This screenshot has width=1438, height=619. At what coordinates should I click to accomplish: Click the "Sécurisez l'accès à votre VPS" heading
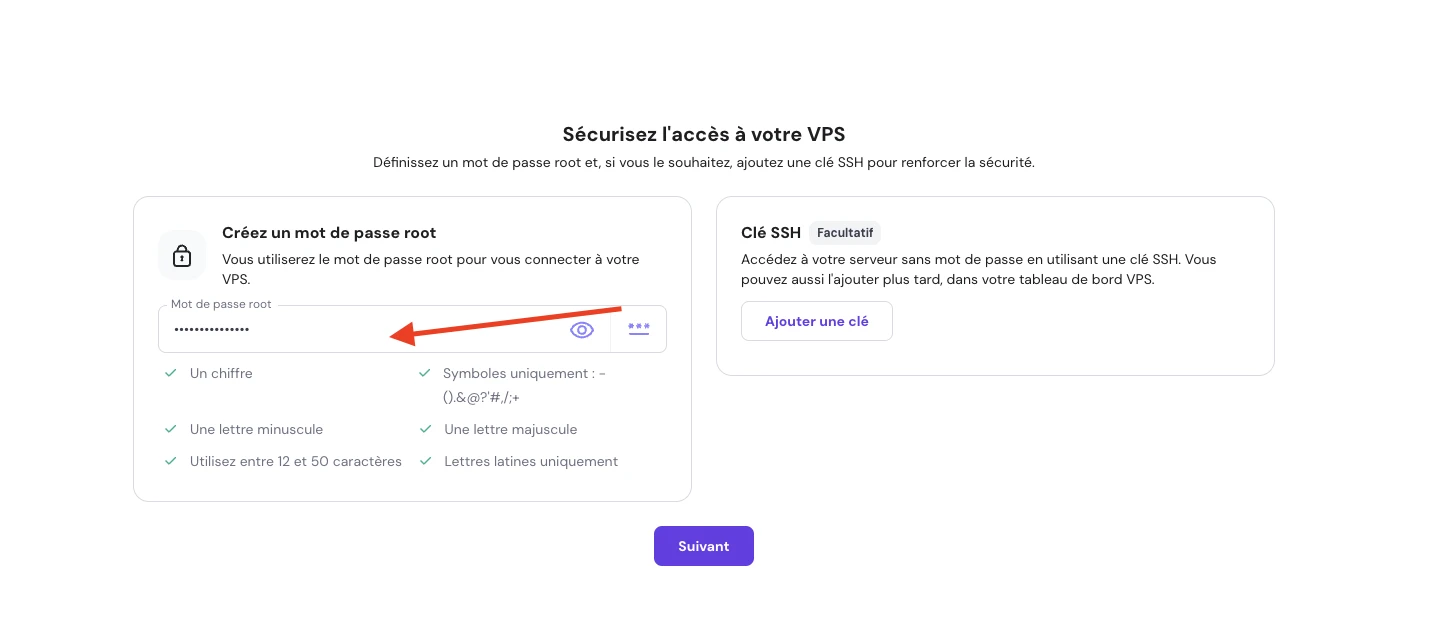[x=711, y=135]
